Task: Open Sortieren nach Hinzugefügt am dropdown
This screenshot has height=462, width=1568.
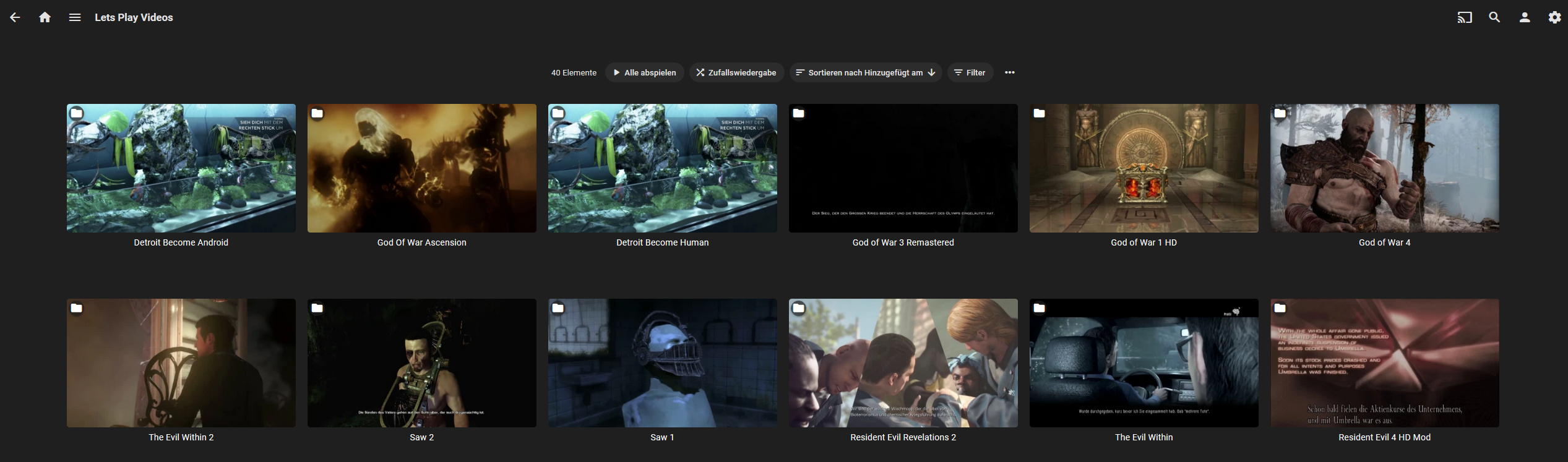Action: (866, 72)
